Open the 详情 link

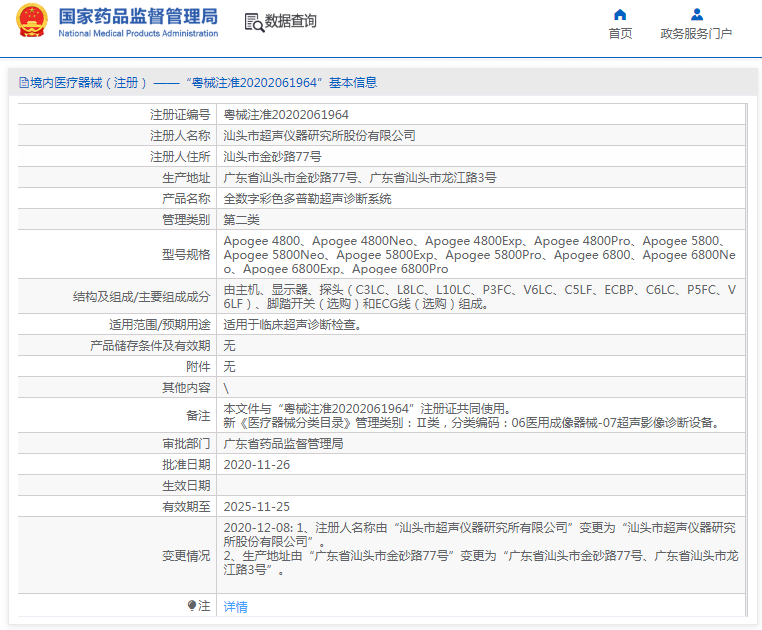pos(235,607)
